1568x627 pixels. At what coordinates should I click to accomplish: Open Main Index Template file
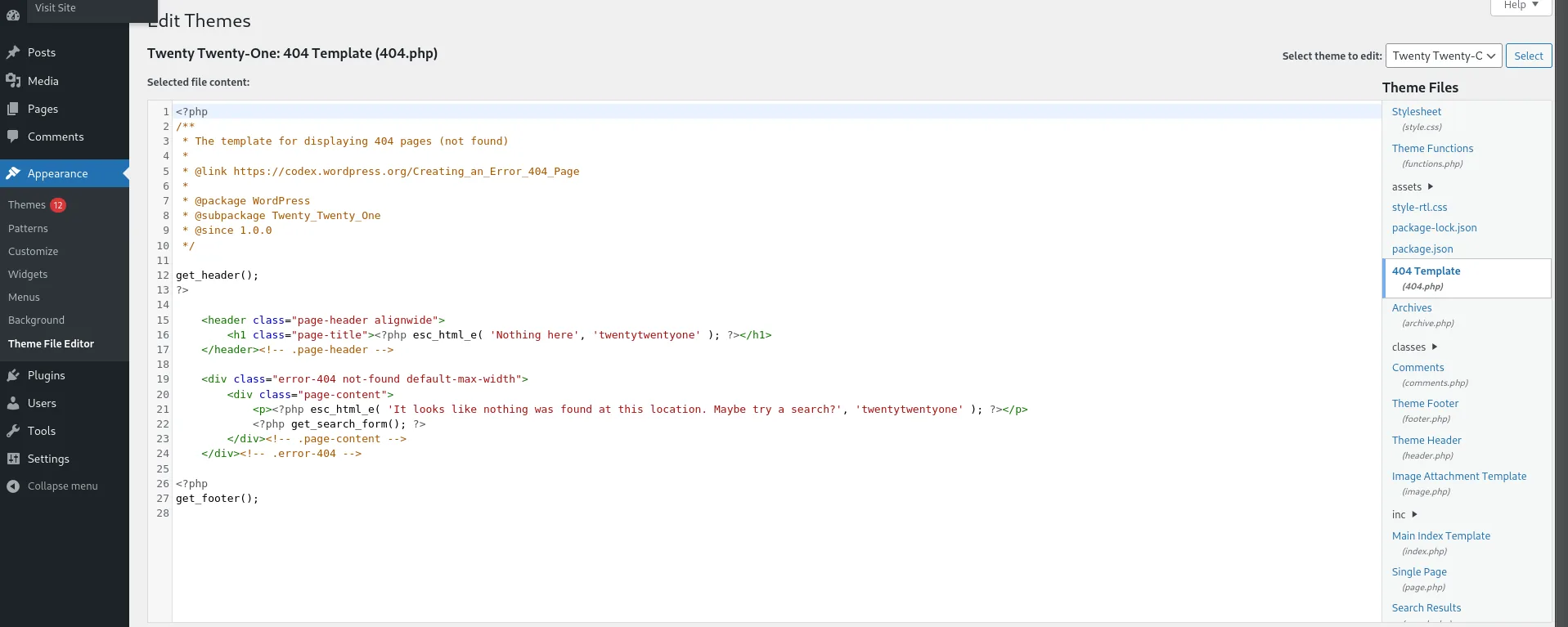(x=1441, y=536)
